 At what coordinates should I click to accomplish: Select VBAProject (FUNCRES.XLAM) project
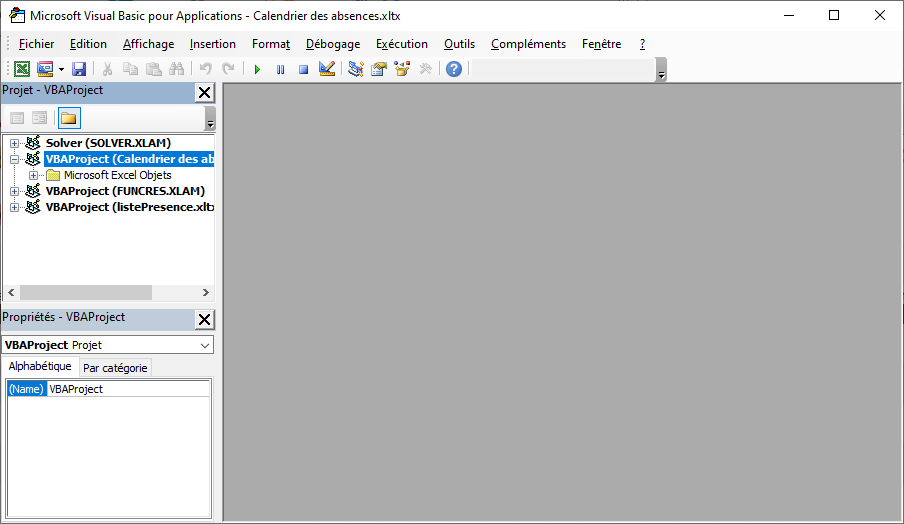pyautogui.click(x=125, y=191)
